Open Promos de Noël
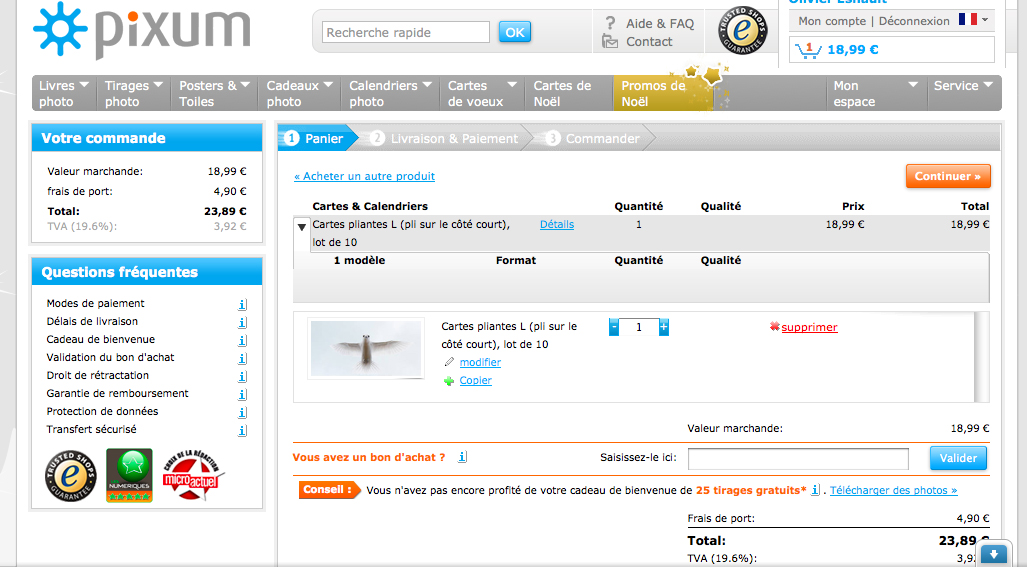This screenshot has width=1027, height=567. [663, 93]
